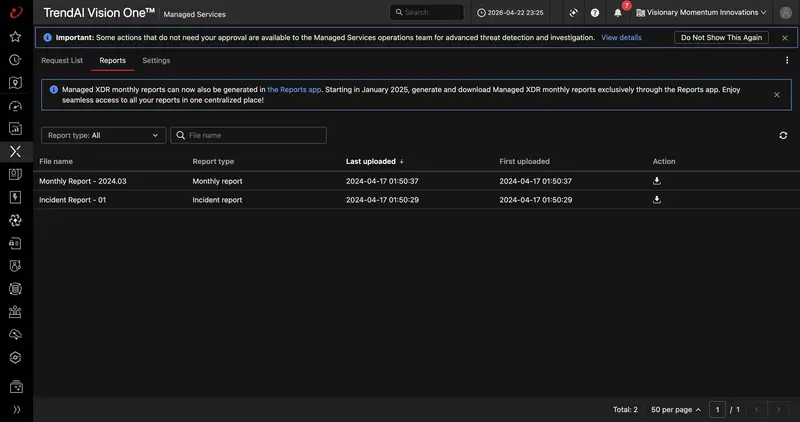
Task: Open the Visionary Momentum Innovations company dropdown
Action: coord(701,12)
